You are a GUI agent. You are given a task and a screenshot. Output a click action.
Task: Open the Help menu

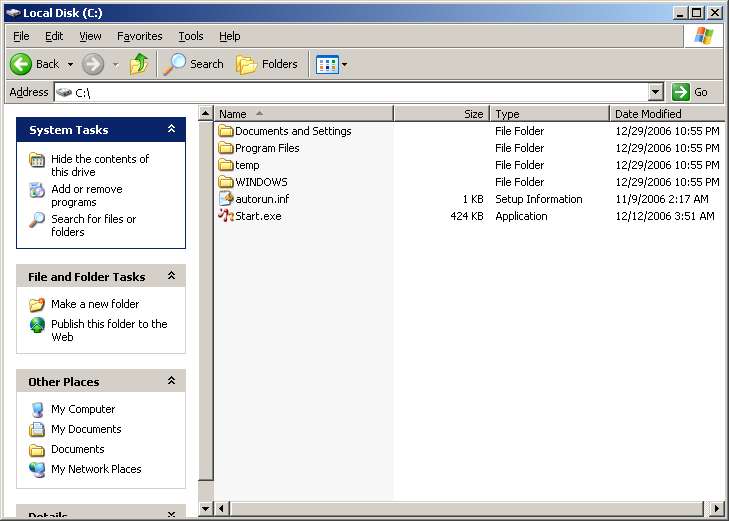[230, 36]
